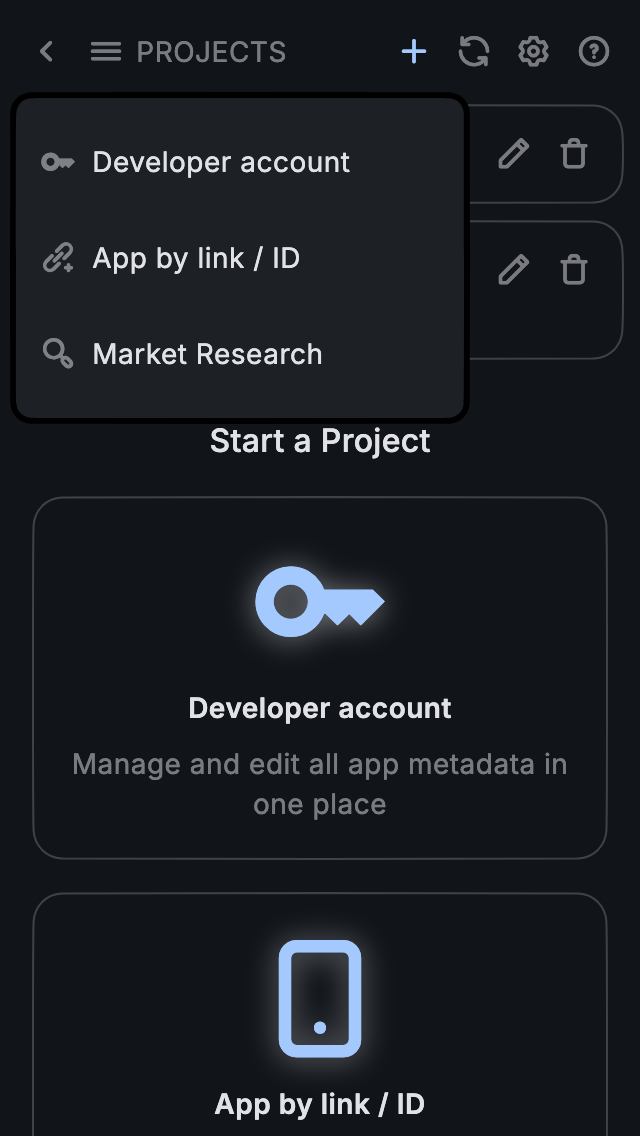Open help with the question mark icon
Image resolution: width=640 pixels, height=1136 pixels.
coord(594,52)
